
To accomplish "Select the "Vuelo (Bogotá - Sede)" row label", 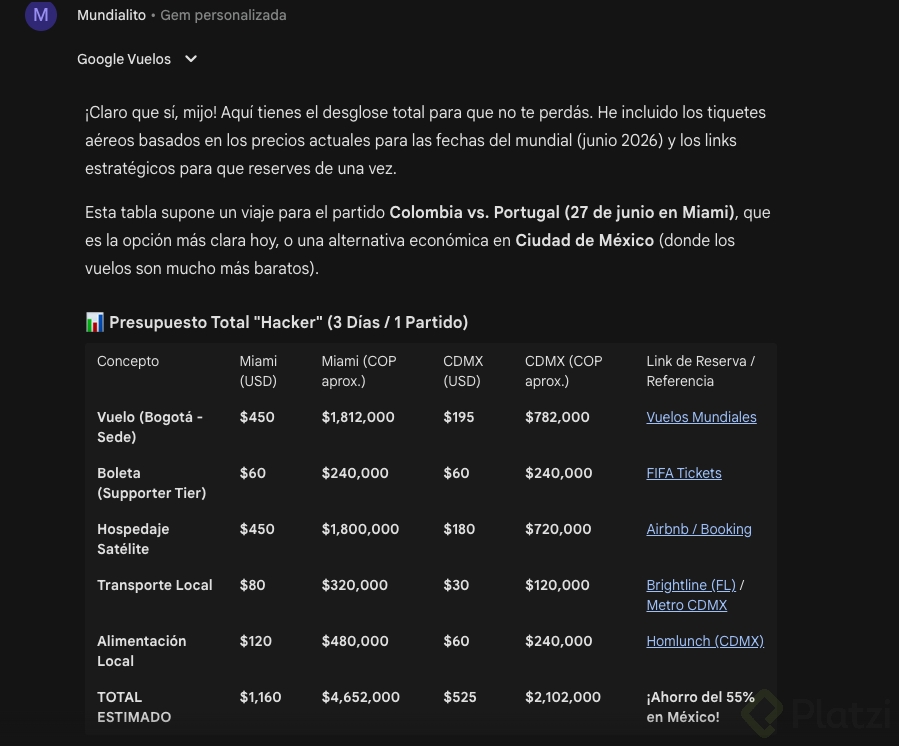I will coord(149,427).
